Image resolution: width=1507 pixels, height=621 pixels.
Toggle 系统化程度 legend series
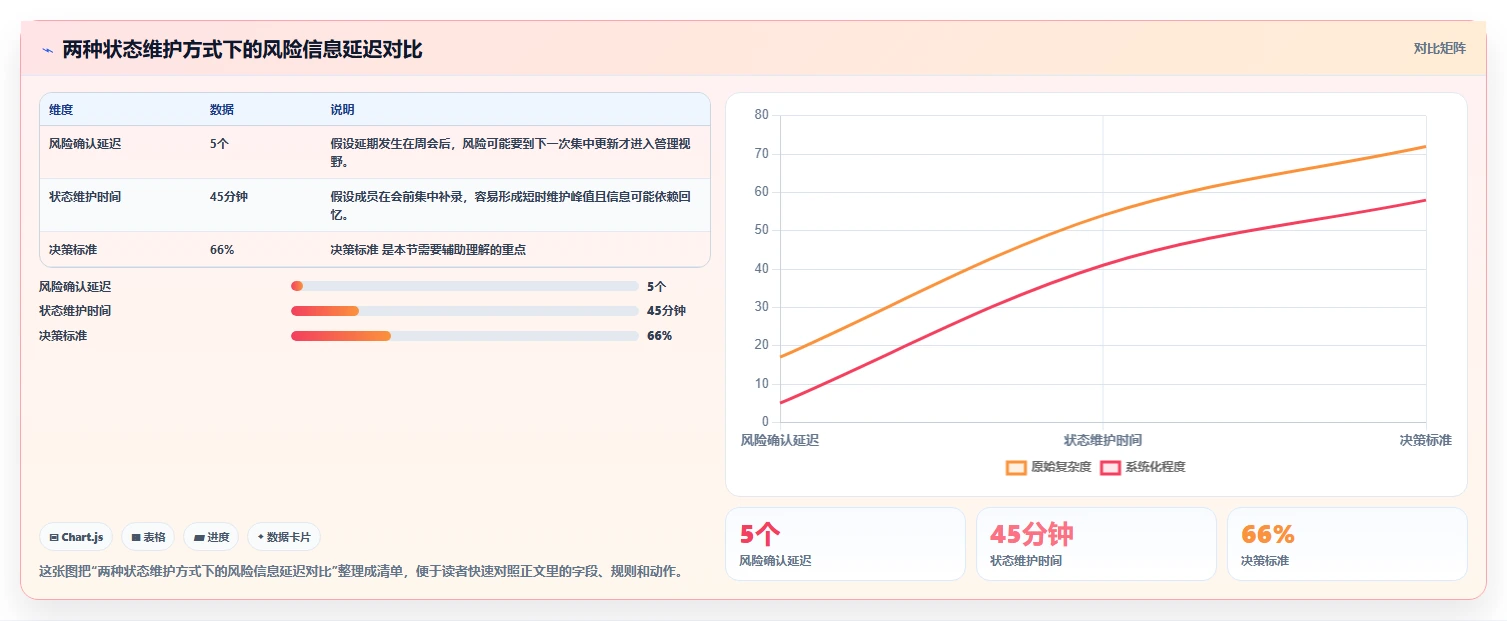coord(1142,467)
